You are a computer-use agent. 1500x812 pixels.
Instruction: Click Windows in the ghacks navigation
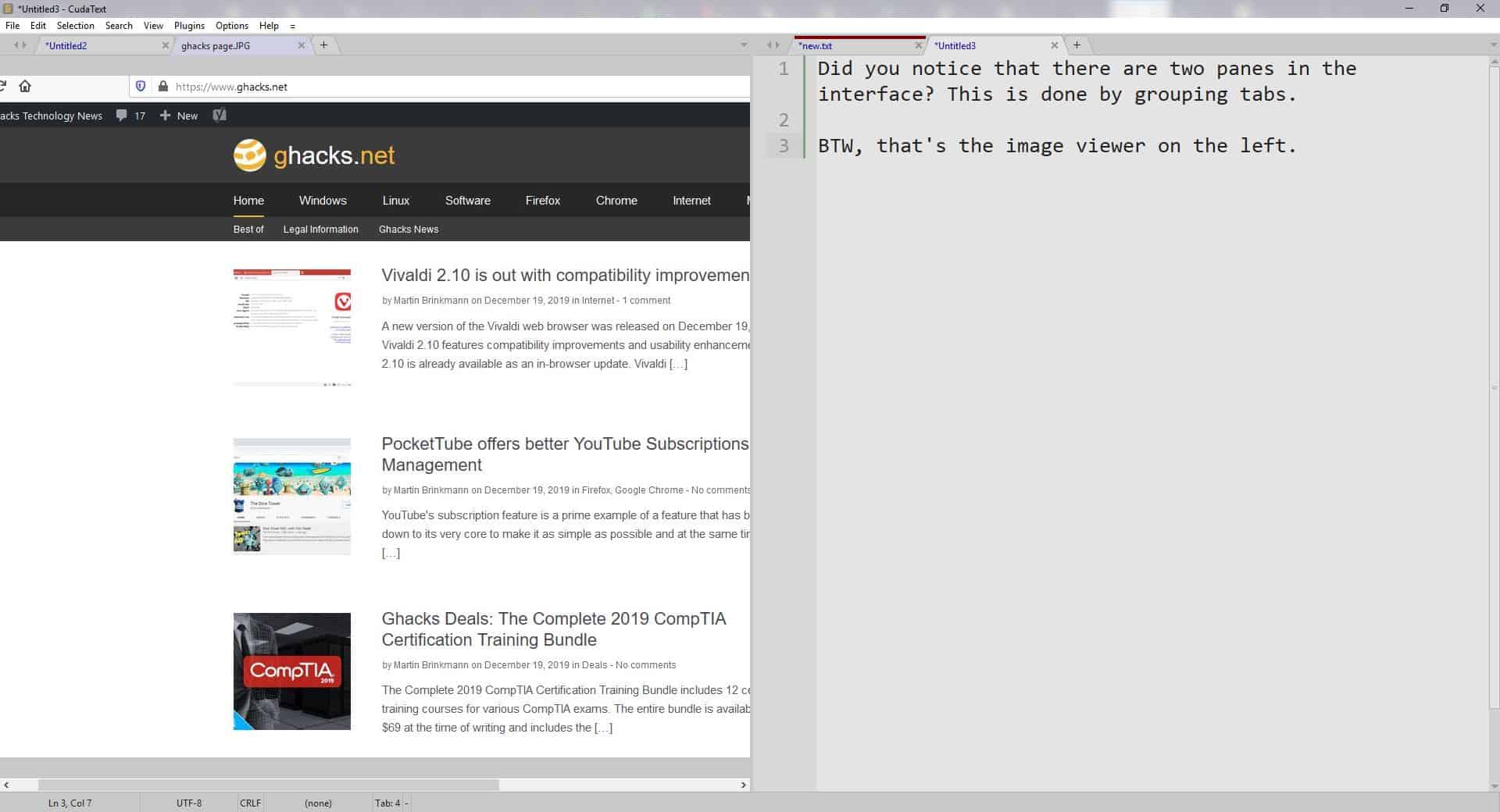(x=323, y=201)
